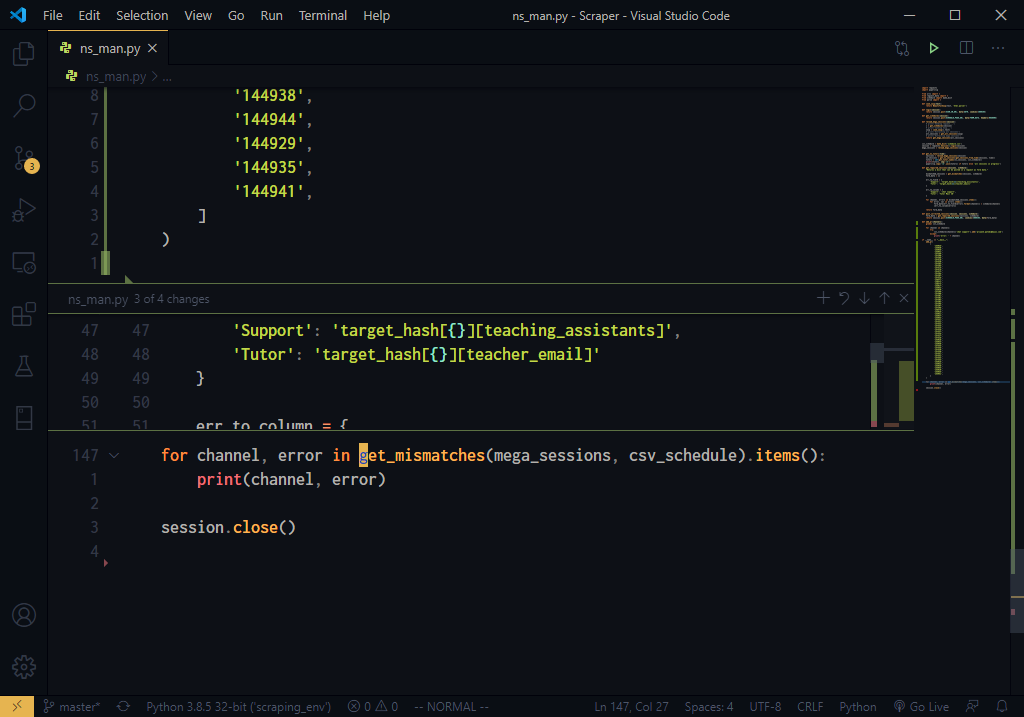Synchronize changes via status bar icon
The image size is (1024, 717).
(123, 707)
